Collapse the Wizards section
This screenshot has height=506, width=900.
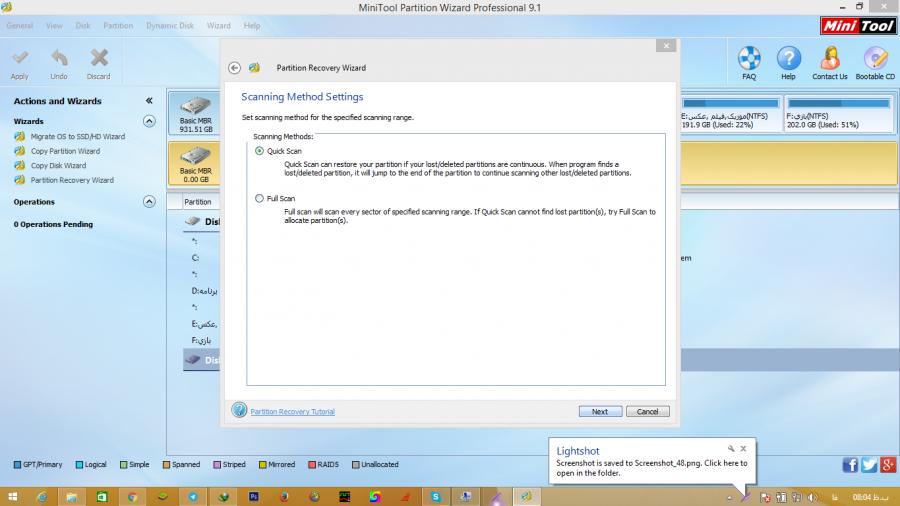pyautogui.click(x=149, y=121)
